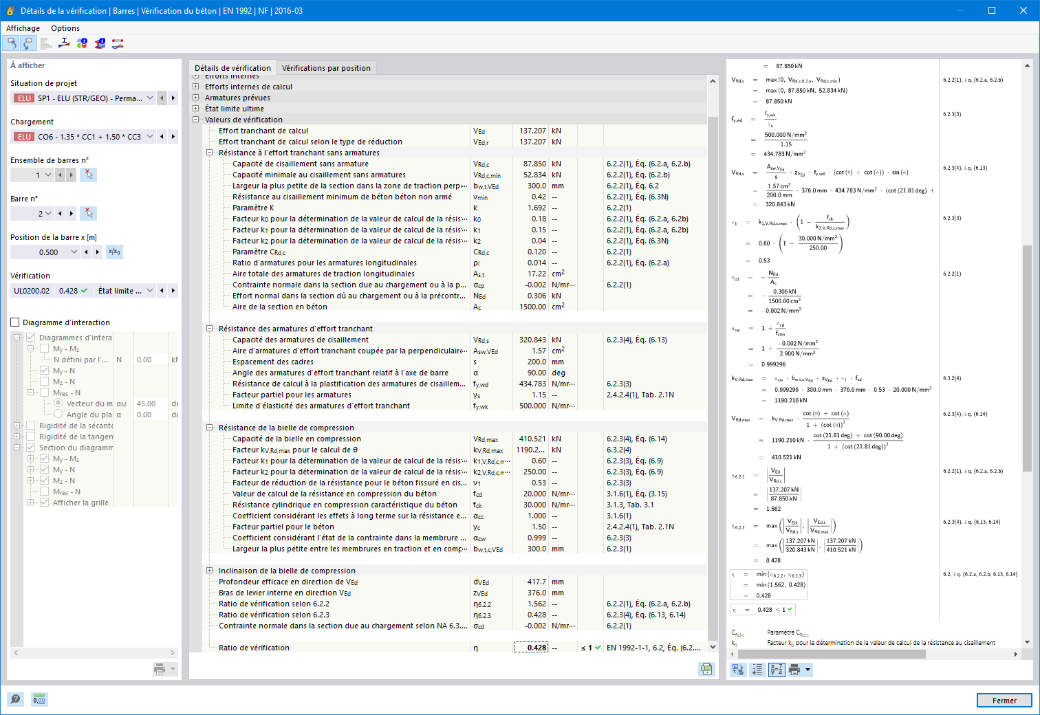Click the horizontal scrollbar of the formula panel
Image resolution: width=1040 pixels, height=715 pixels.
pos(833,654)
